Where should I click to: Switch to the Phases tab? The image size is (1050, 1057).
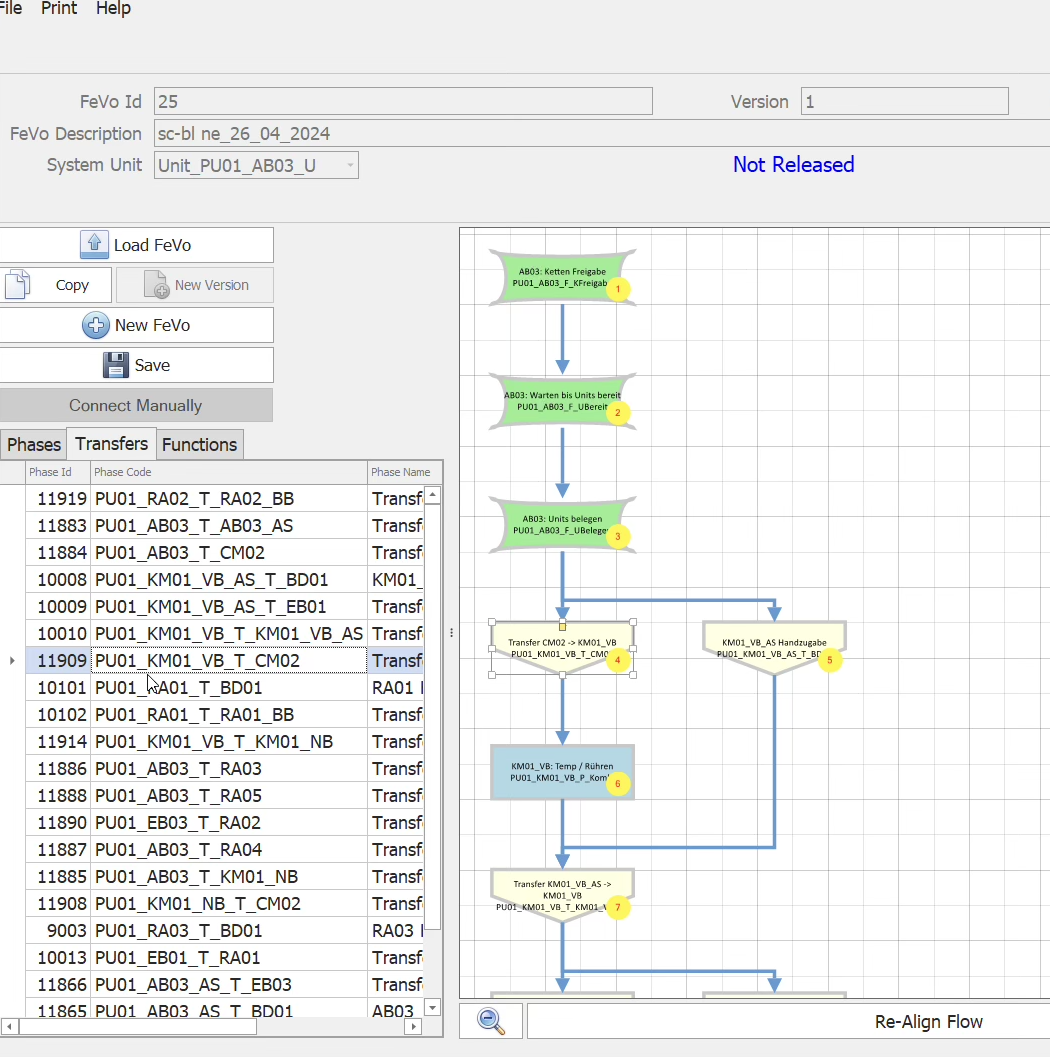(x=34, y=444)
